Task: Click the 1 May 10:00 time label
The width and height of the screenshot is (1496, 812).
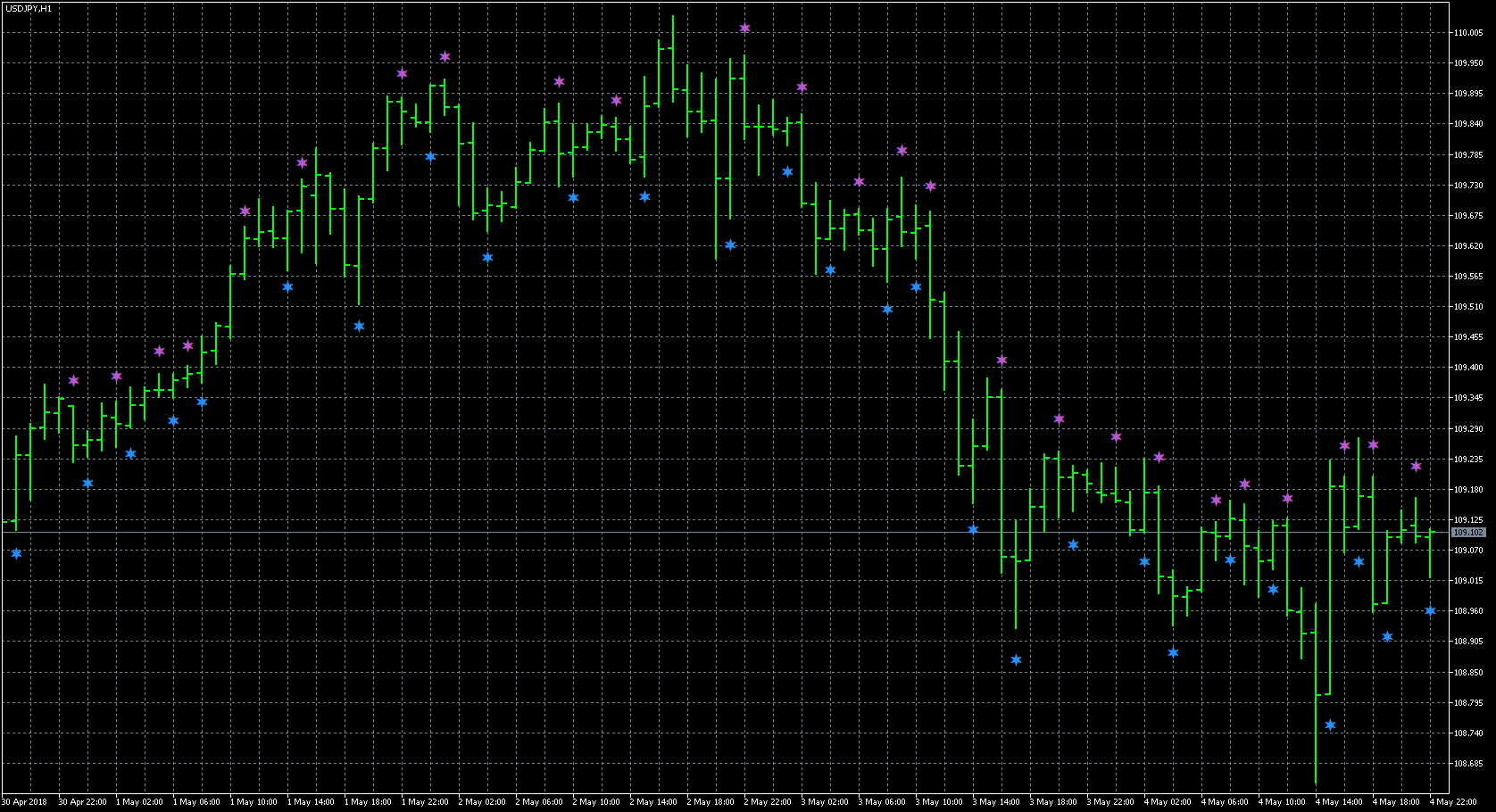Action: (253, 802)
